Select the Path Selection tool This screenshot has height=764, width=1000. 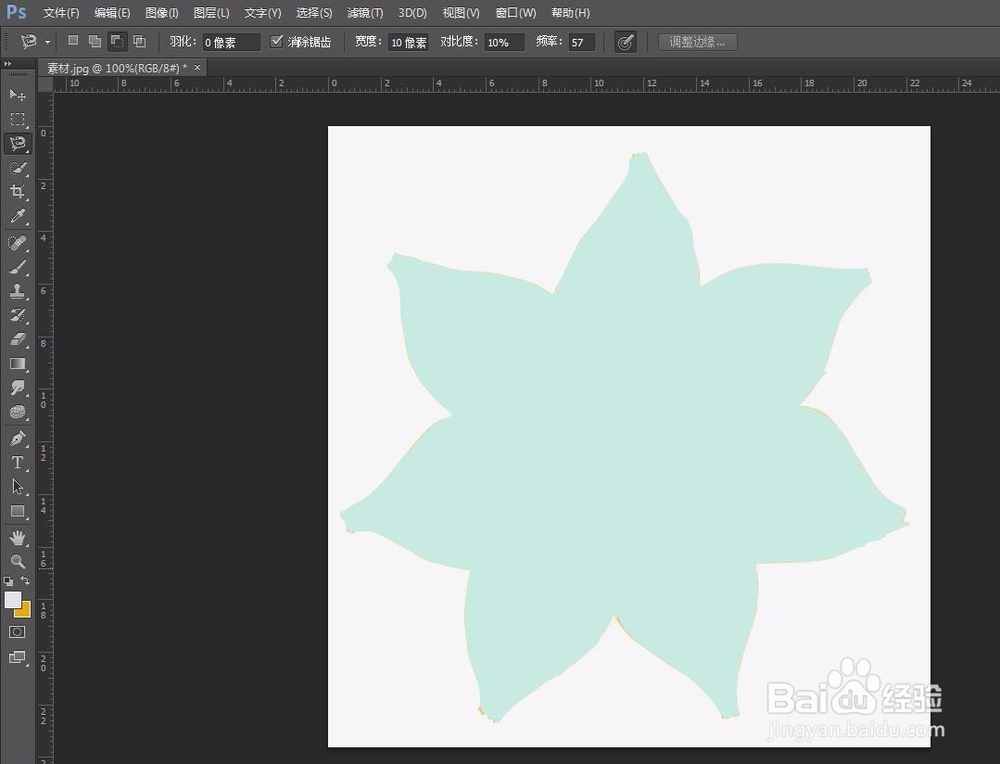pos(17,487)
